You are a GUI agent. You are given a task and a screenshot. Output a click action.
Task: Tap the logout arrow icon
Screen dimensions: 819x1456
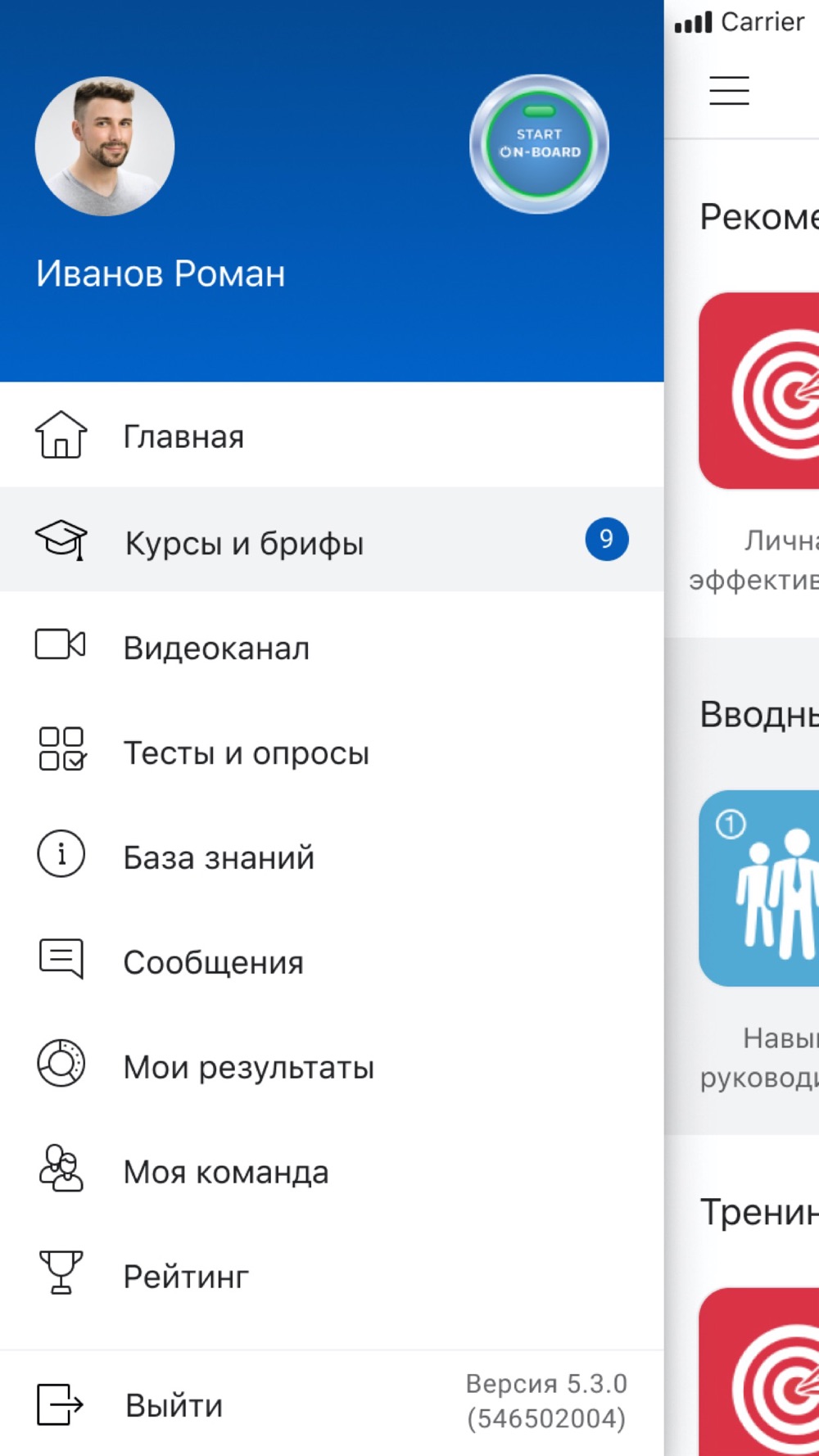tap(61, 1404)
